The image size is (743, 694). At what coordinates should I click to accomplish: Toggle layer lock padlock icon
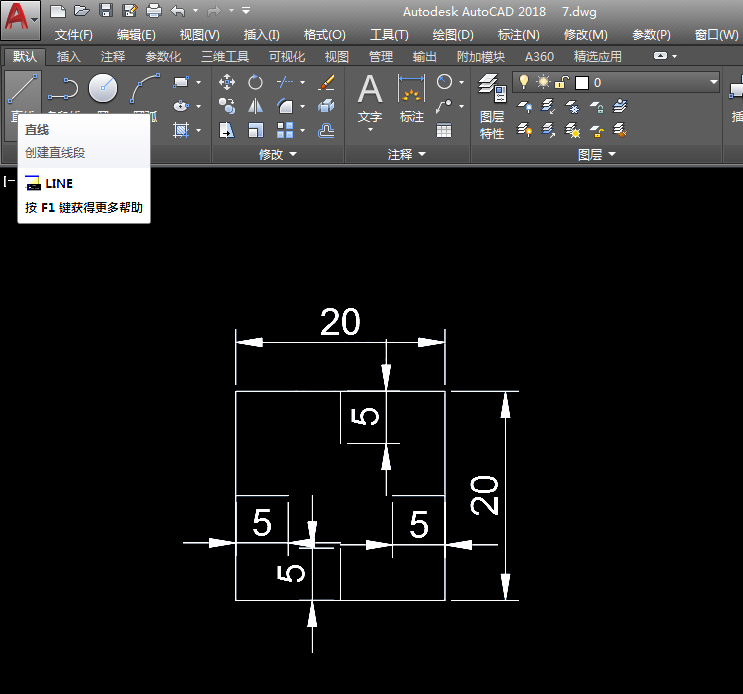pos(562,82)
